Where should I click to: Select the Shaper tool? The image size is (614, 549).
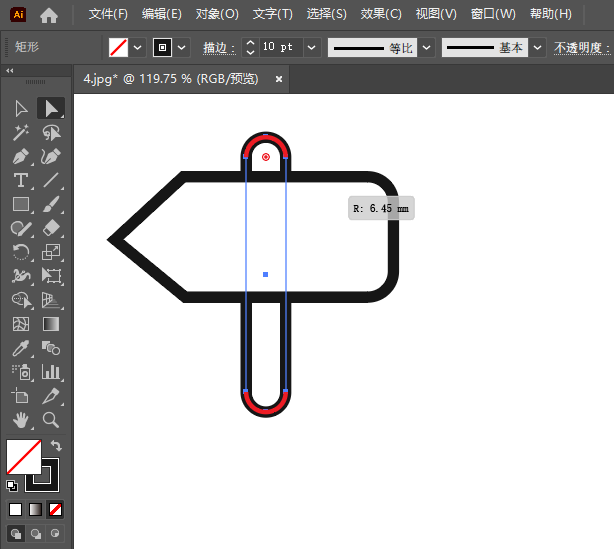click(x=21, y=228)
